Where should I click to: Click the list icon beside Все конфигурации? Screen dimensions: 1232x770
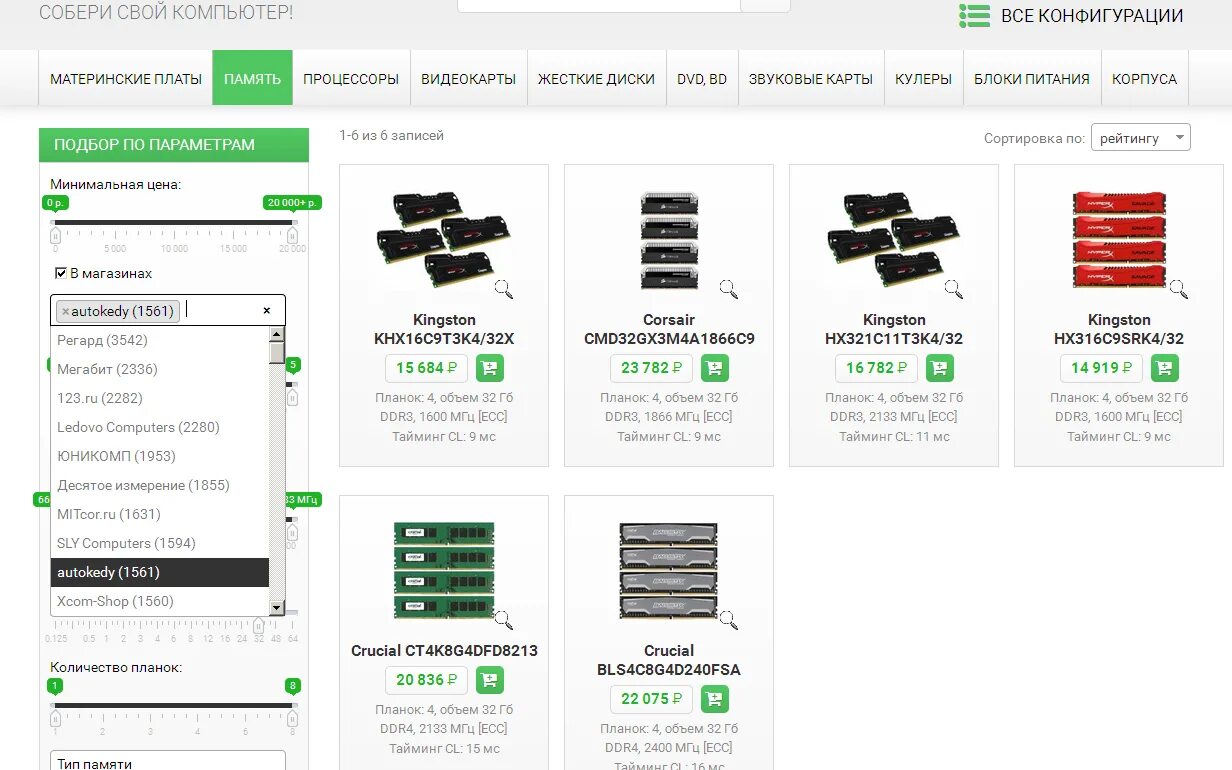tap(974, 15)
